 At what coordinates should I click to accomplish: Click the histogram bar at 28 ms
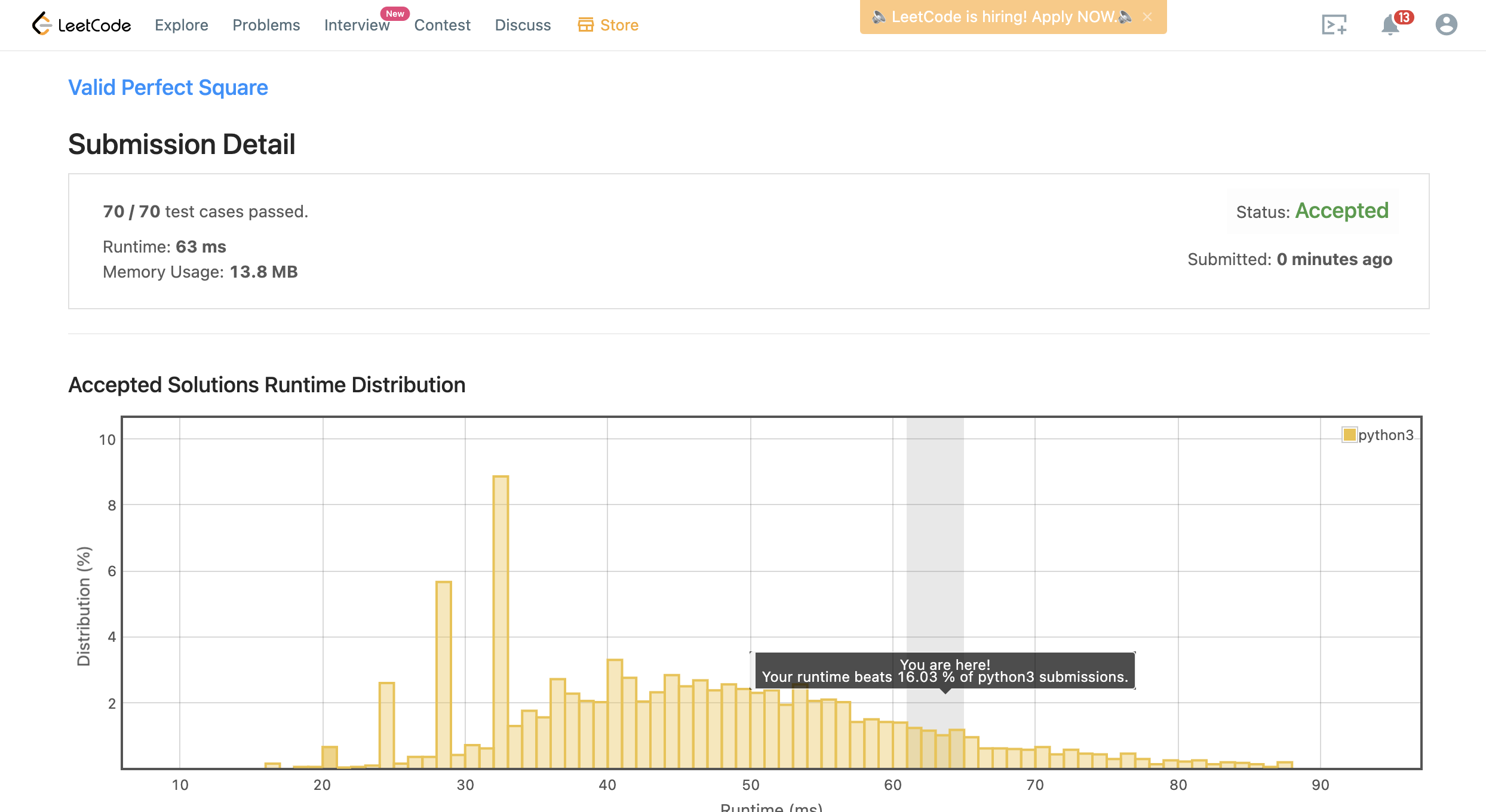444,675
